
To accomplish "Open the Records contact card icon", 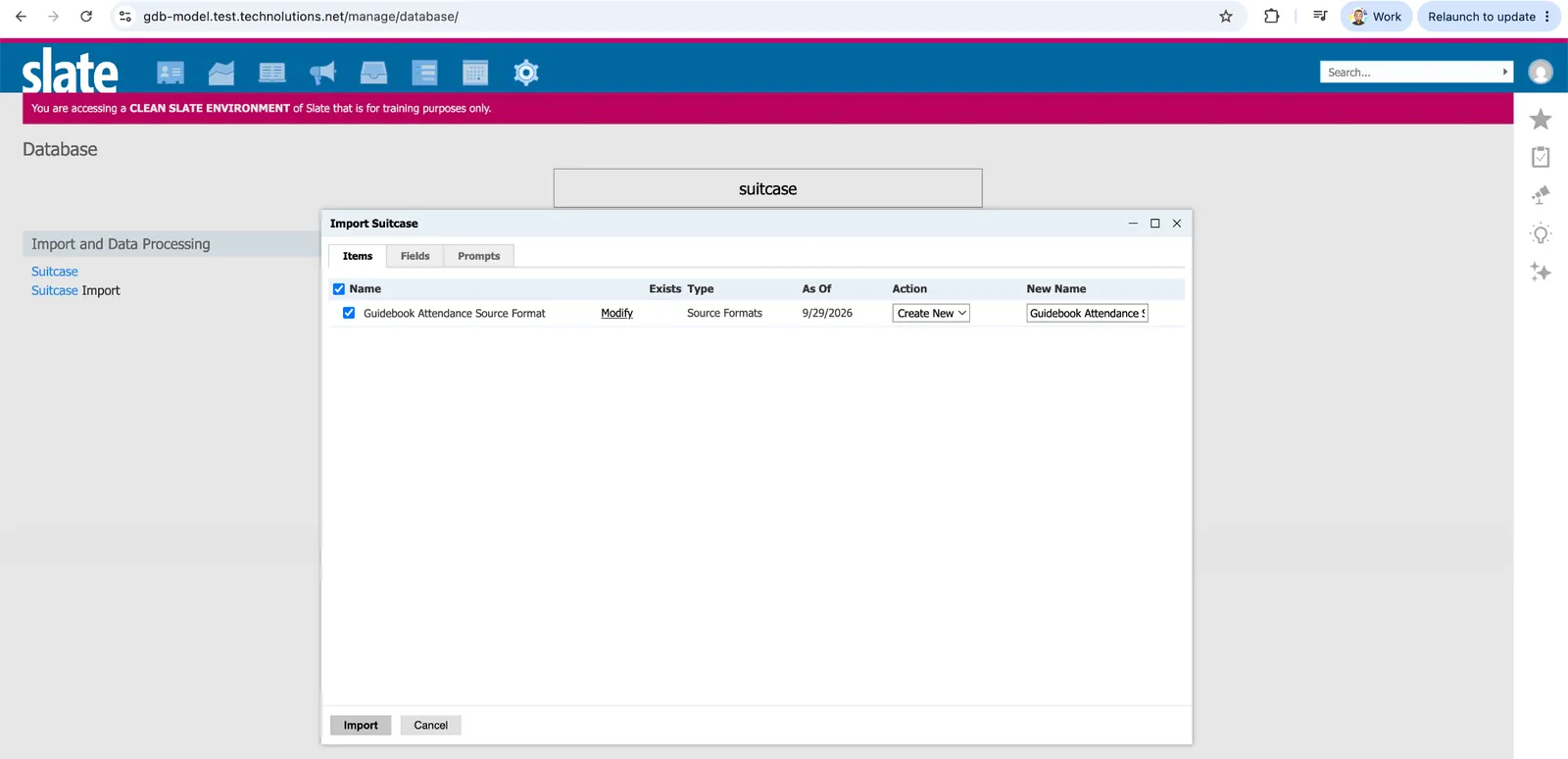I will [171, 73].
